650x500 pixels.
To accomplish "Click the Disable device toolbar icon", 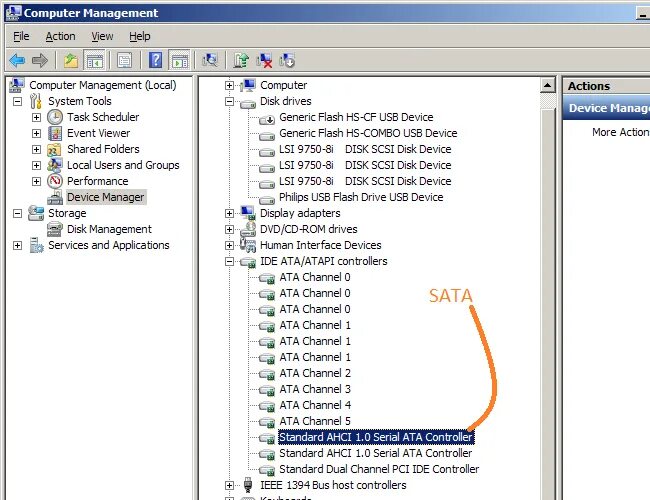I will click(x=287, y=61).
